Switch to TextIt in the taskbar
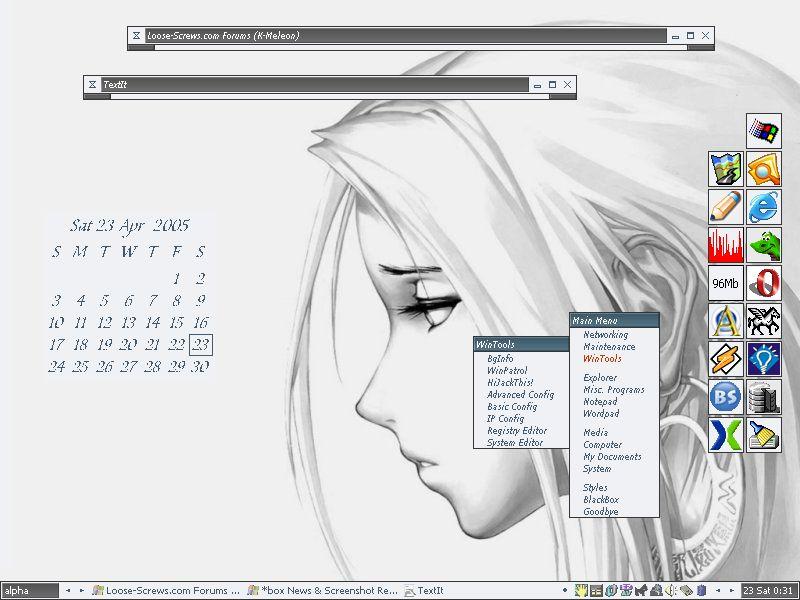800x600 pixels. pyautogui.click(x=430, y=591)
